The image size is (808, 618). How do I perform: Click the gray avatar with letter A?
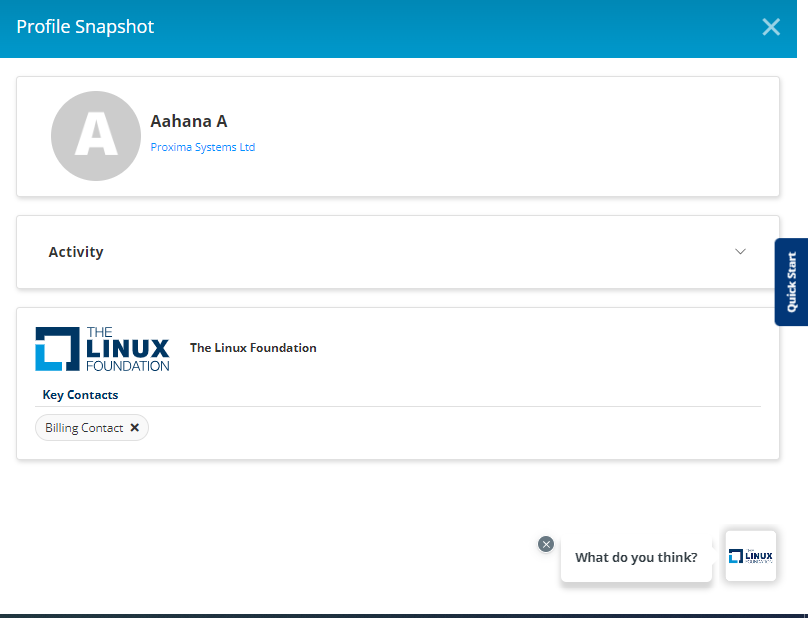96,136
